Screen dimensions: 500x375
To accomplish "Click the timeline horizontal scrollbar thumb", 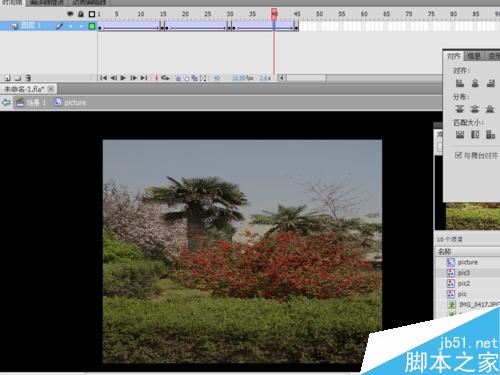I will click(x=307, y=78).
